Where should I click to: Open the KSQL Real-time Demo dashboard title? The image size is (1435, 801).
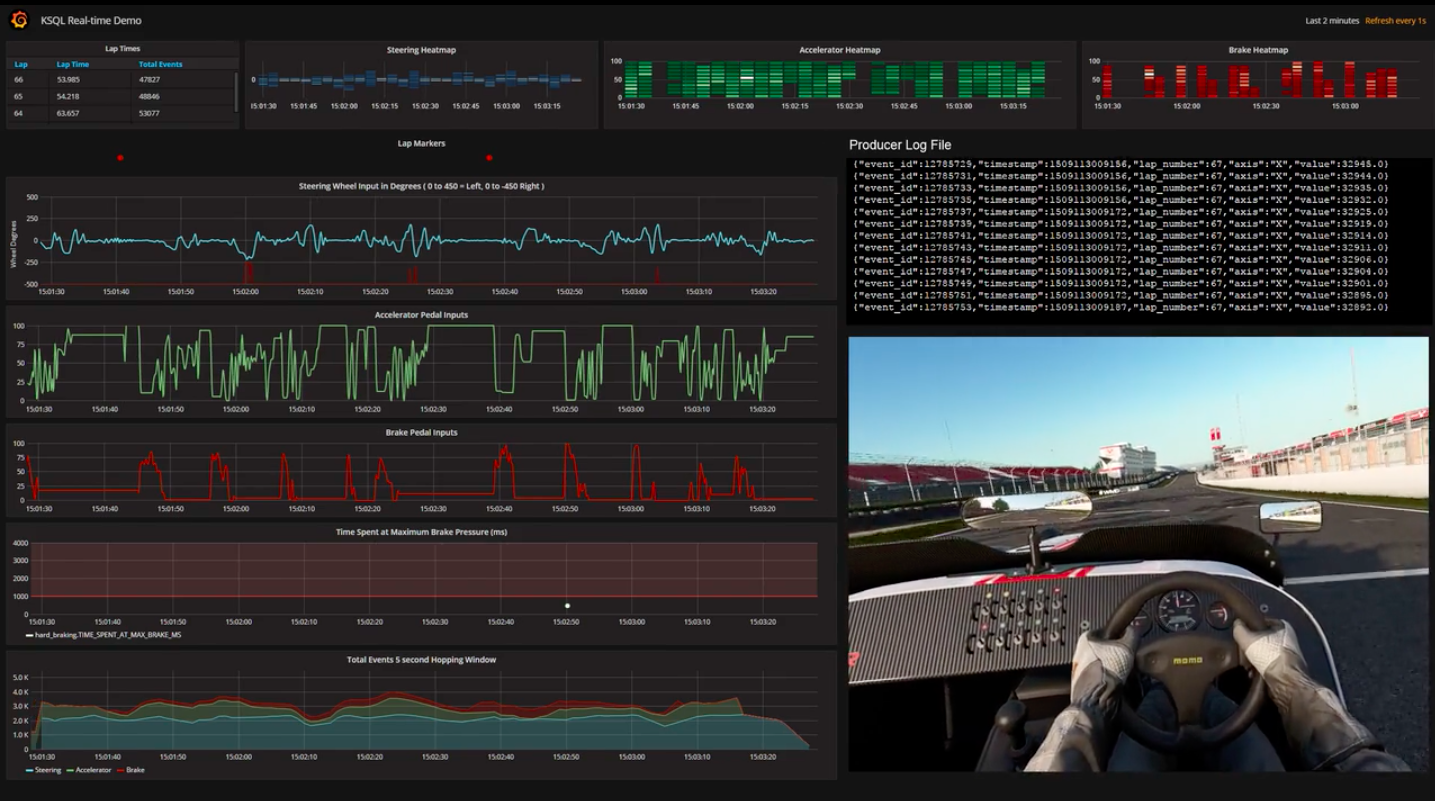91,20
